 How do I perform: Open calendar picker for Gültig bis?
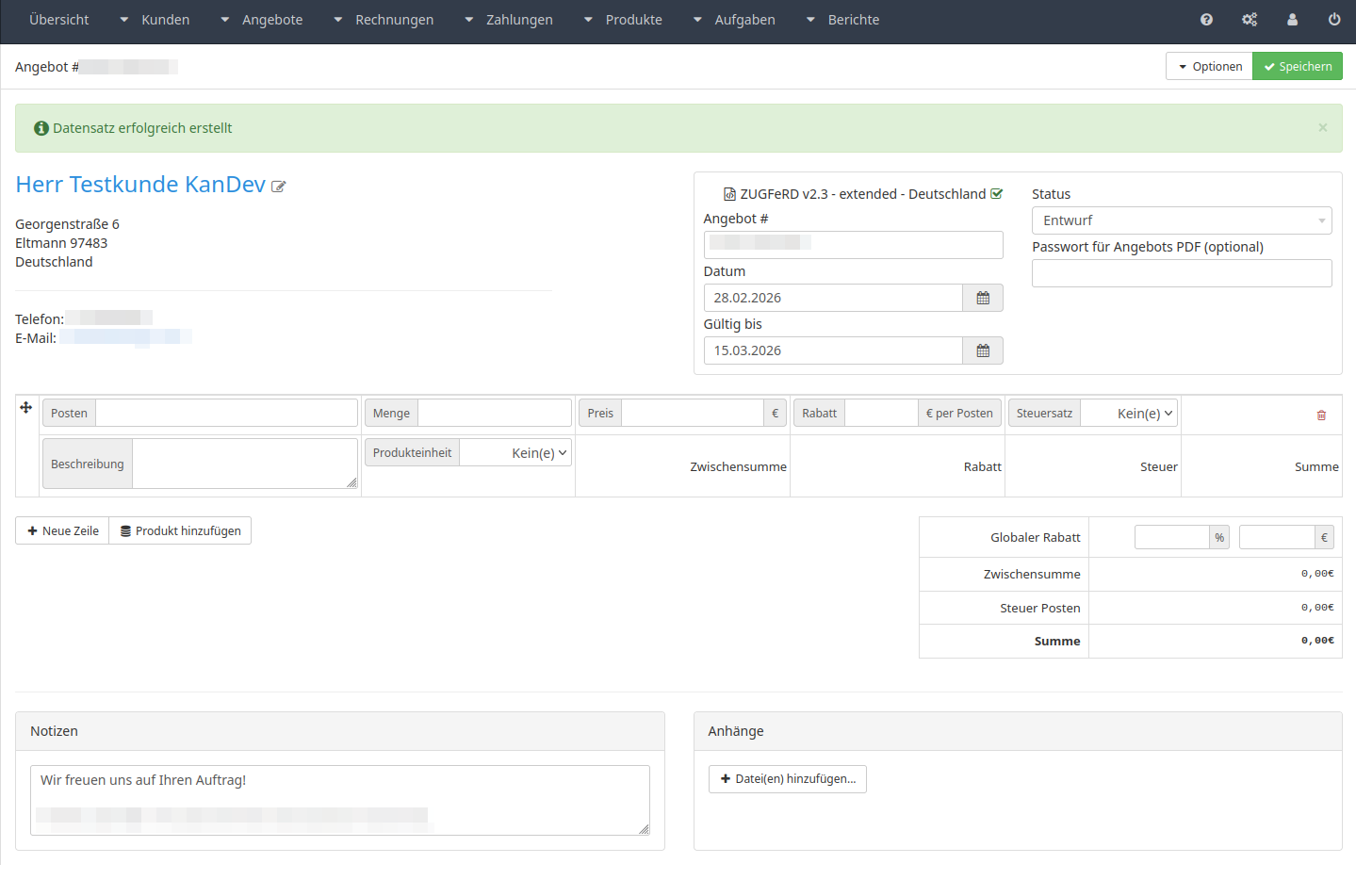click(983, 350)
